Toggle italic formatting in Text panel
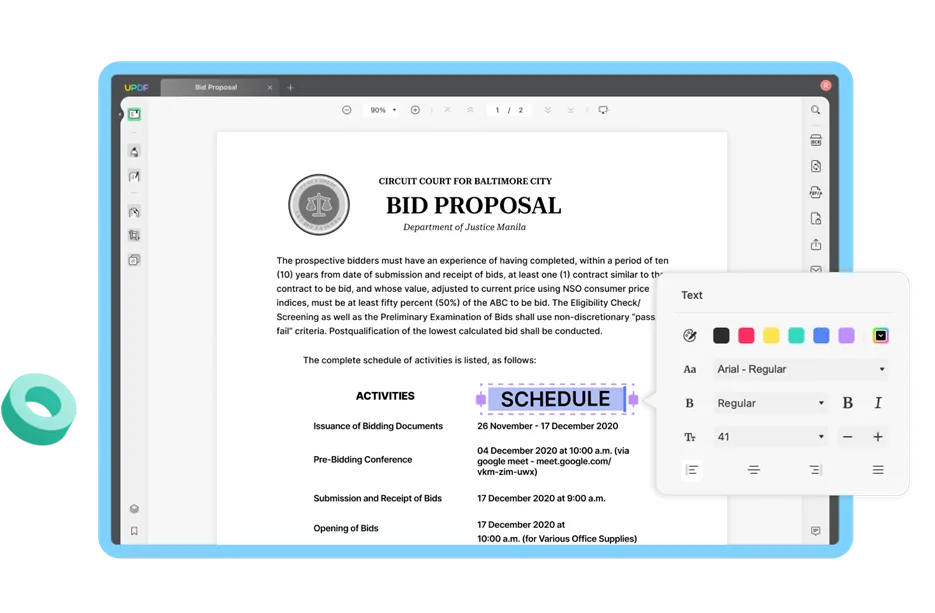 pos(878,403)
